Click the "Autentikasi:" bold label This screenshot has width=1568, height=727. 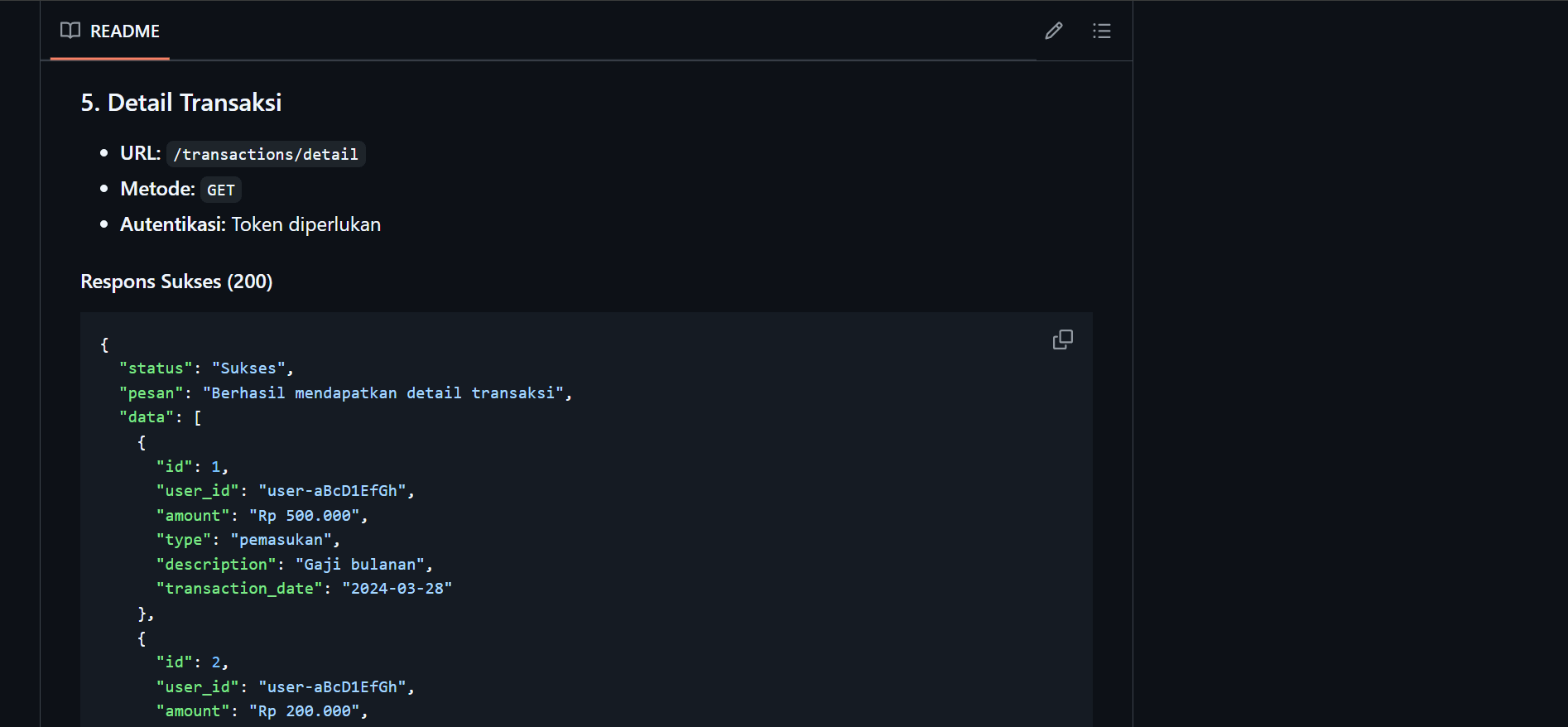tap(172, 224)
